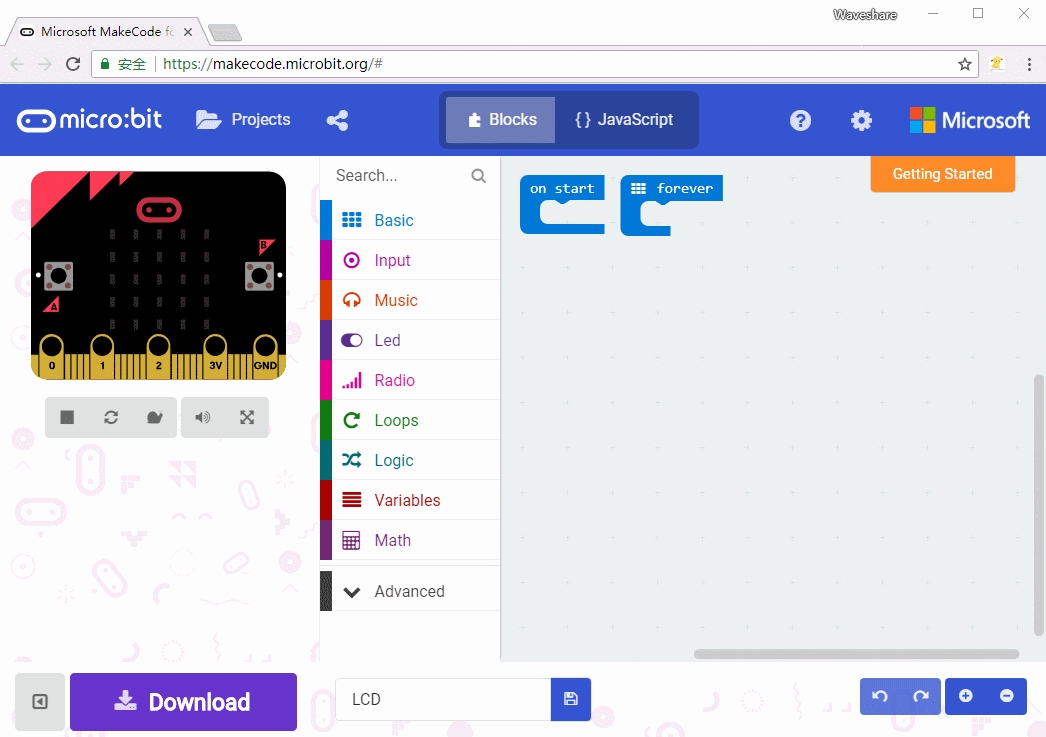Click the project name field LCD

pyautogui.click(x=442, y=699)
